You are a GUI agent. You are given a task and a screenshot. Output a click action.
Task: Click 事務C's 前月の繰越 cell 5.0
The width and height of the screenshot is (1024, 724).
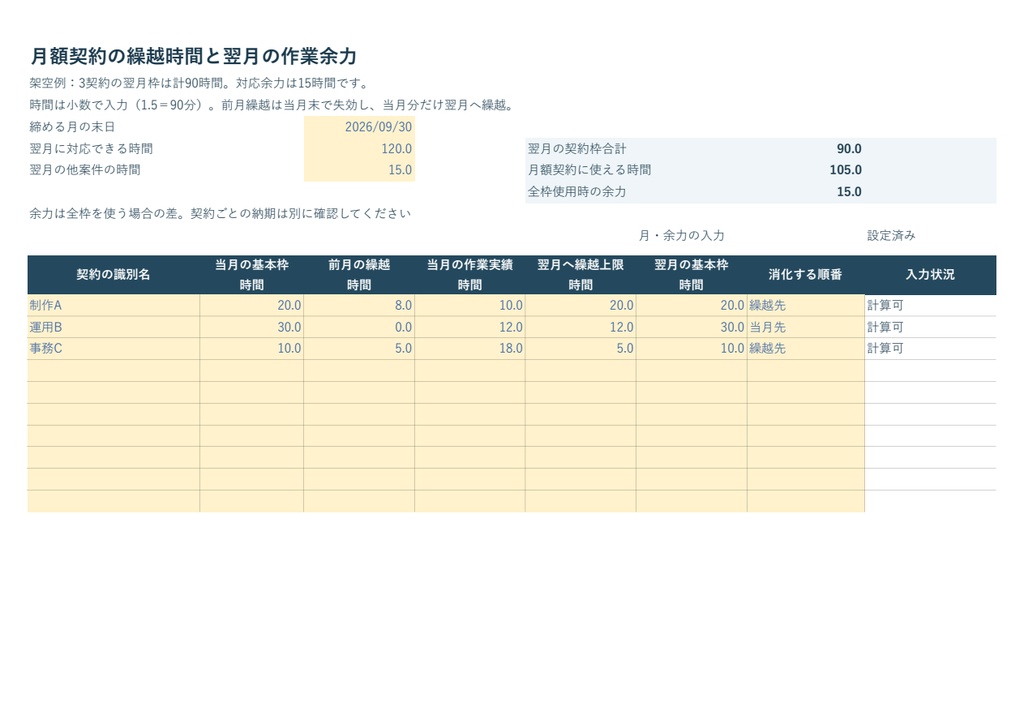click(359, 349)
